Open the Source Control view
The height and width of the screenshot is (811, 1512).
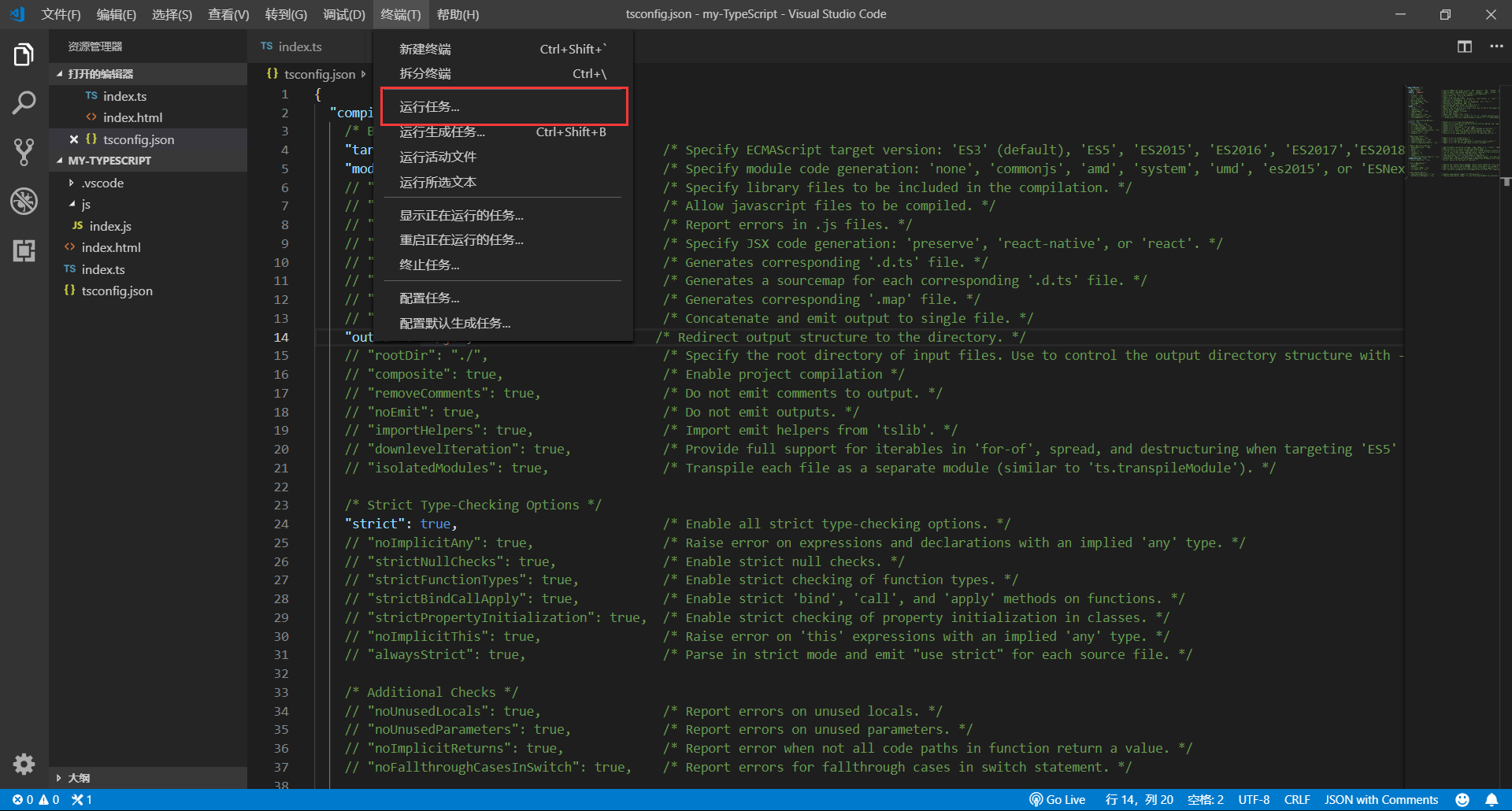[x=24, y=152]
